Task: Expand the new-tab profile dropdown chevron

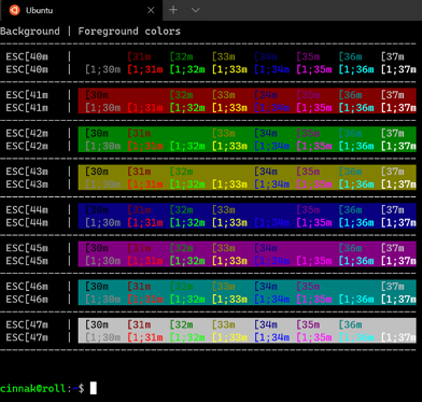Action: click(x=196, y=10)
